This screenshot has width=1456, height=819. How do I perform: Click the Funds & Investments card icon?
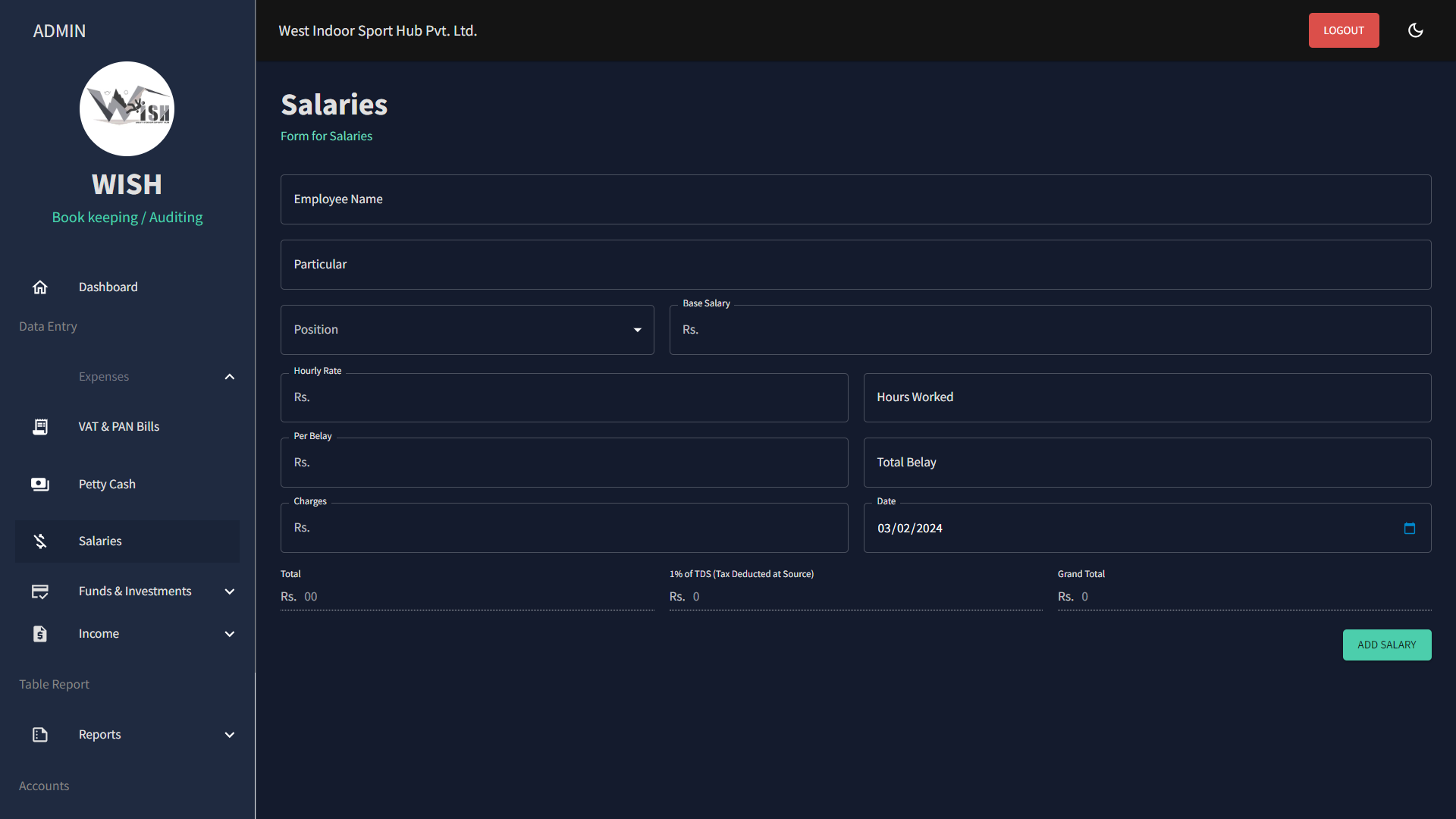coord(40,591)
